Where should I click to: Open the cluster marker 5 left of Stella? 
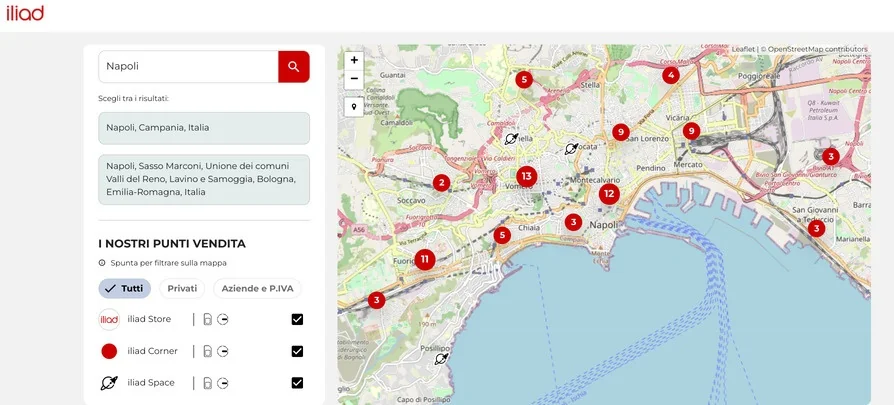524,79
